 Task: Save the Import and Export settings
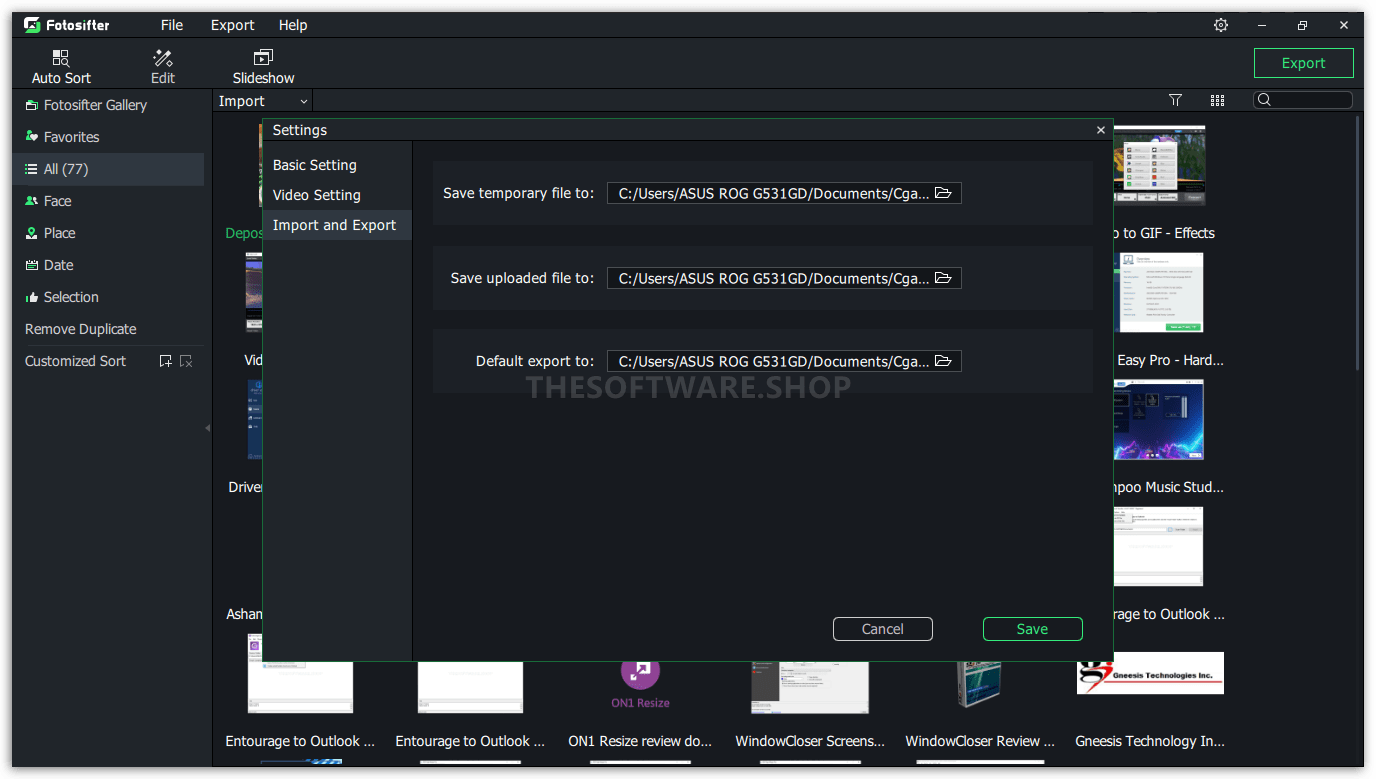[x=1032, y=628]
